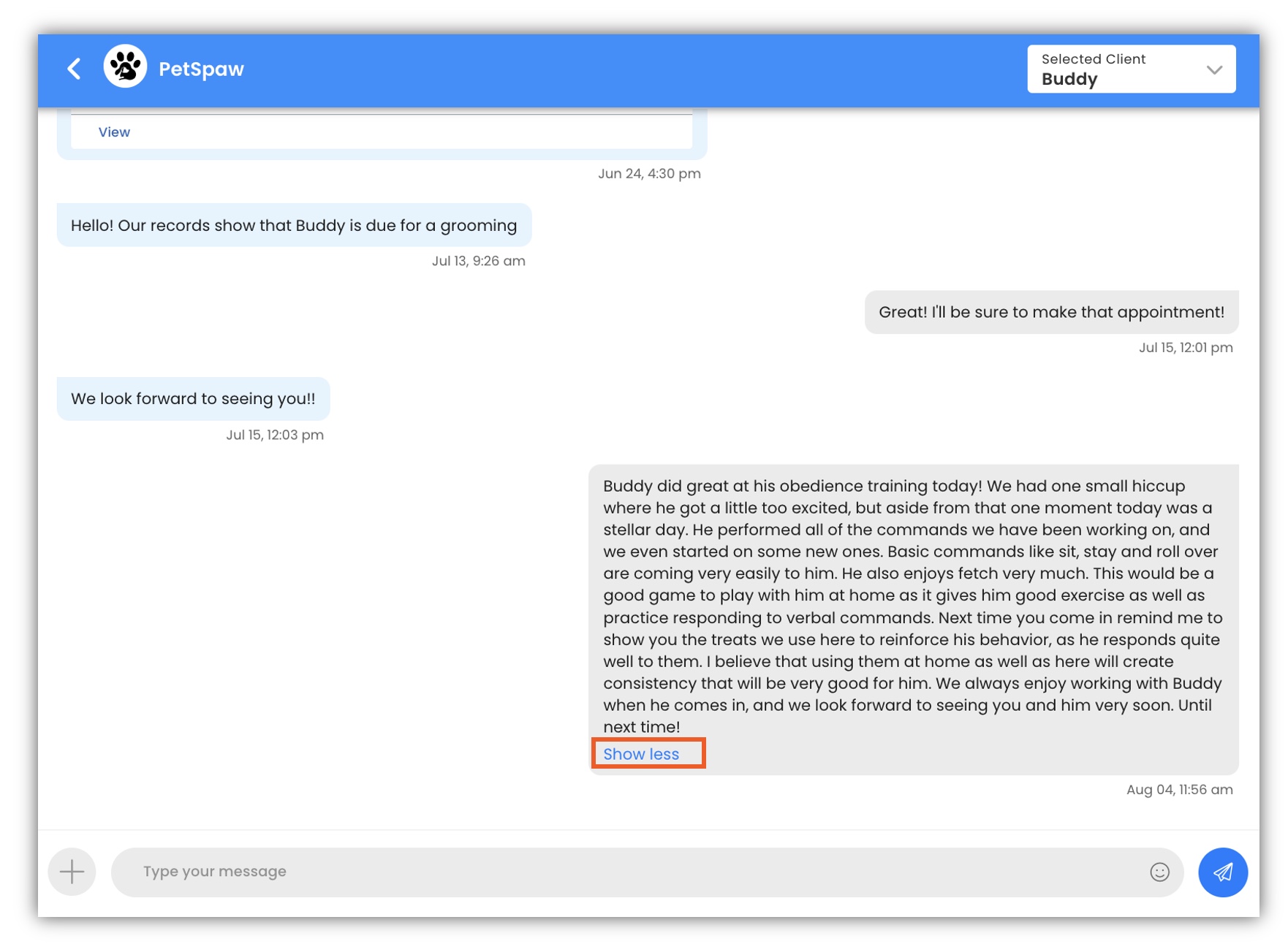Open the Selected Client Buddy selector

tap(1131, 69)
